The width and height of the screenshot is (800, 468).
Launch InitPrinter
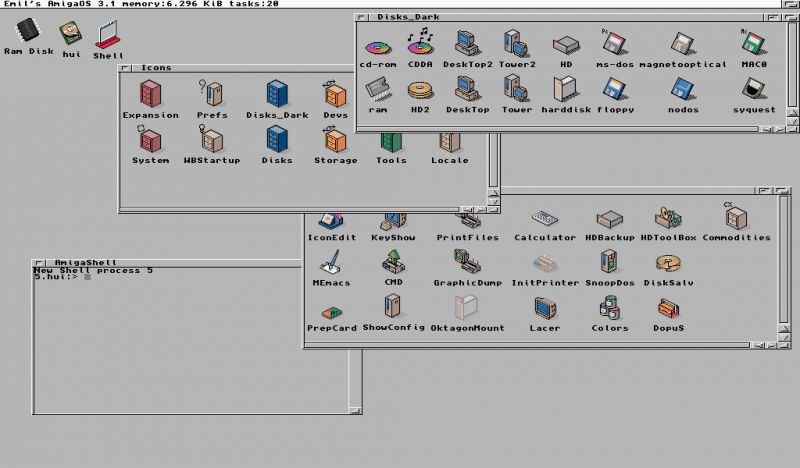click(544, 264)
